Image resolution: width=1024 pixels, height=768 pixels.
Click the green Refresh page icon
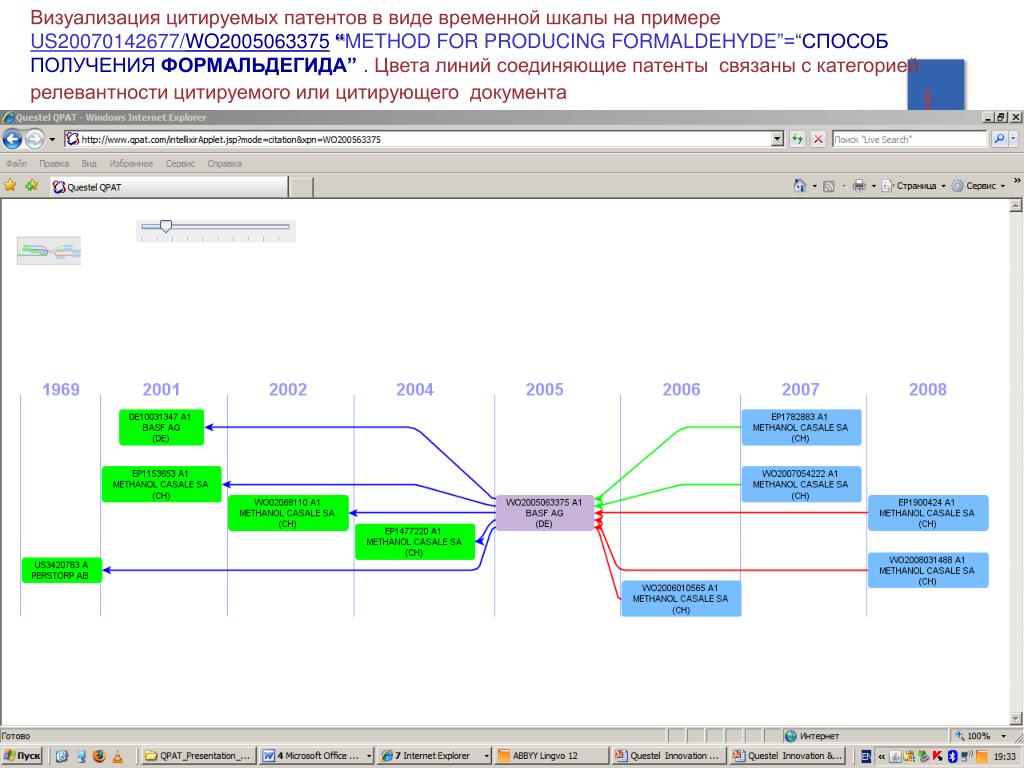(797, 139)
